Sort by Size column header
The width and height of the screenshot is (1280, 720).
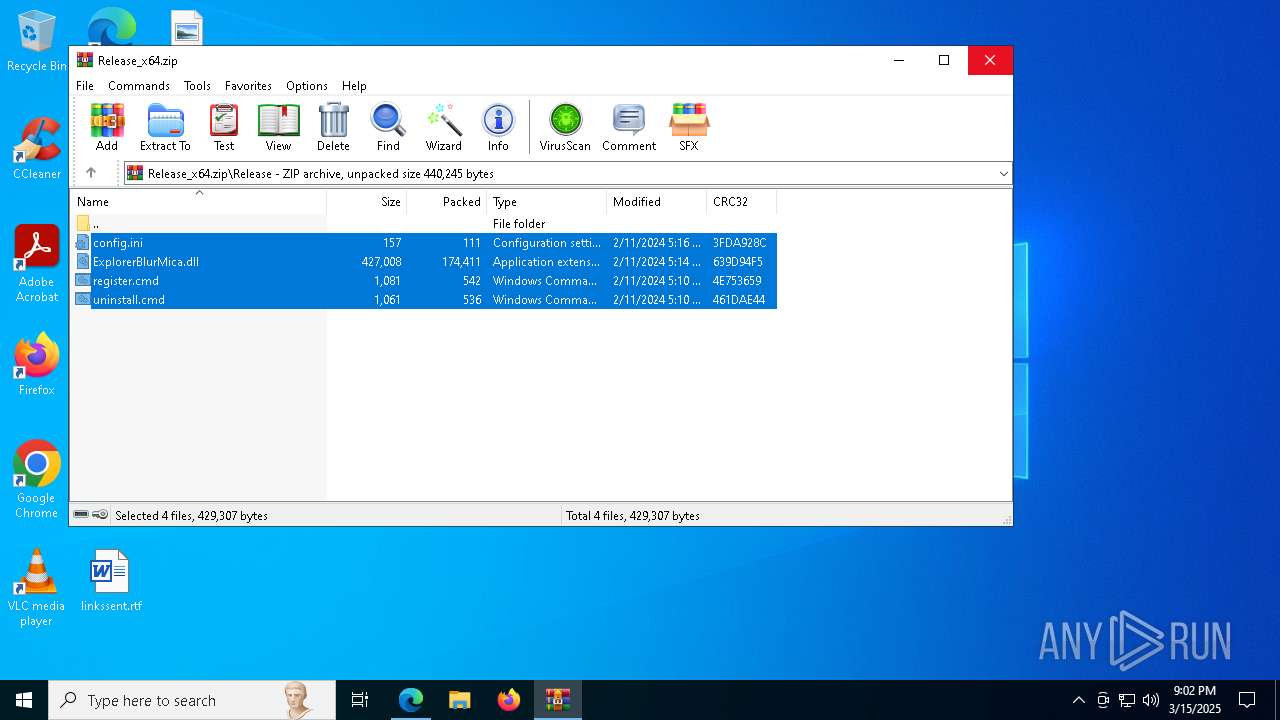pos(367,201)
